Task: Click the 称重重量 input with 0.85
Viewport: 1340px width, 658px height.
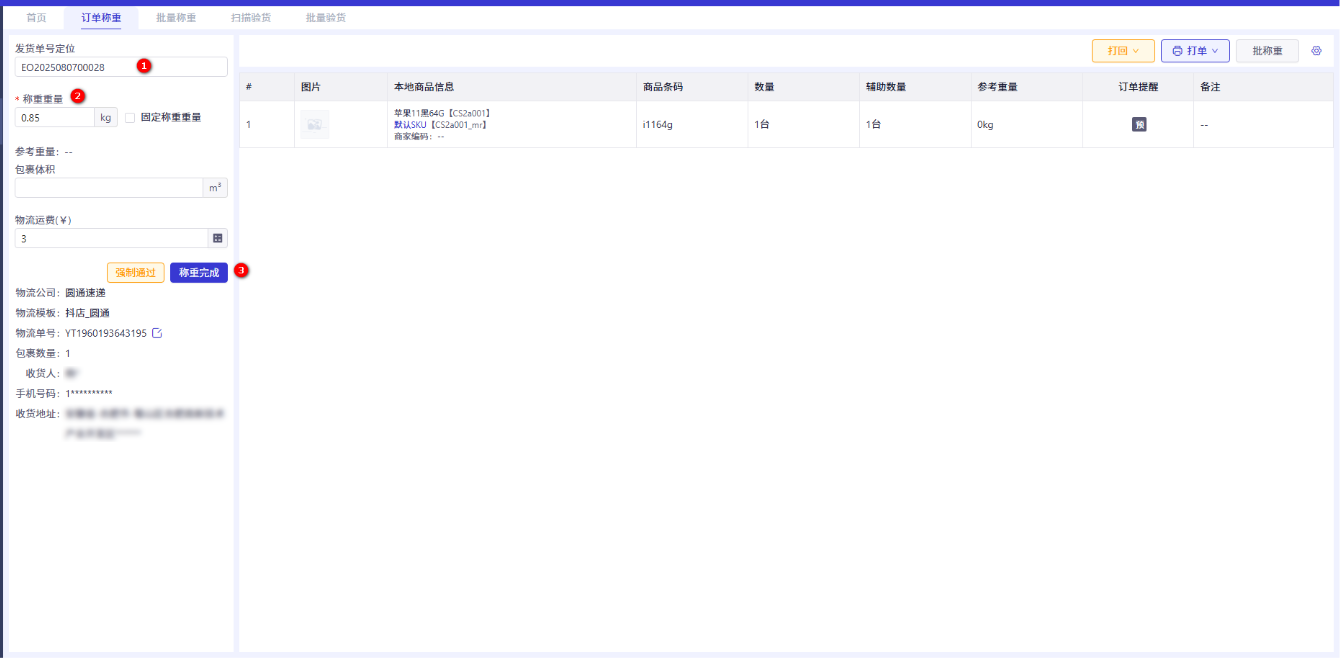Action: [x=55, y=118]
